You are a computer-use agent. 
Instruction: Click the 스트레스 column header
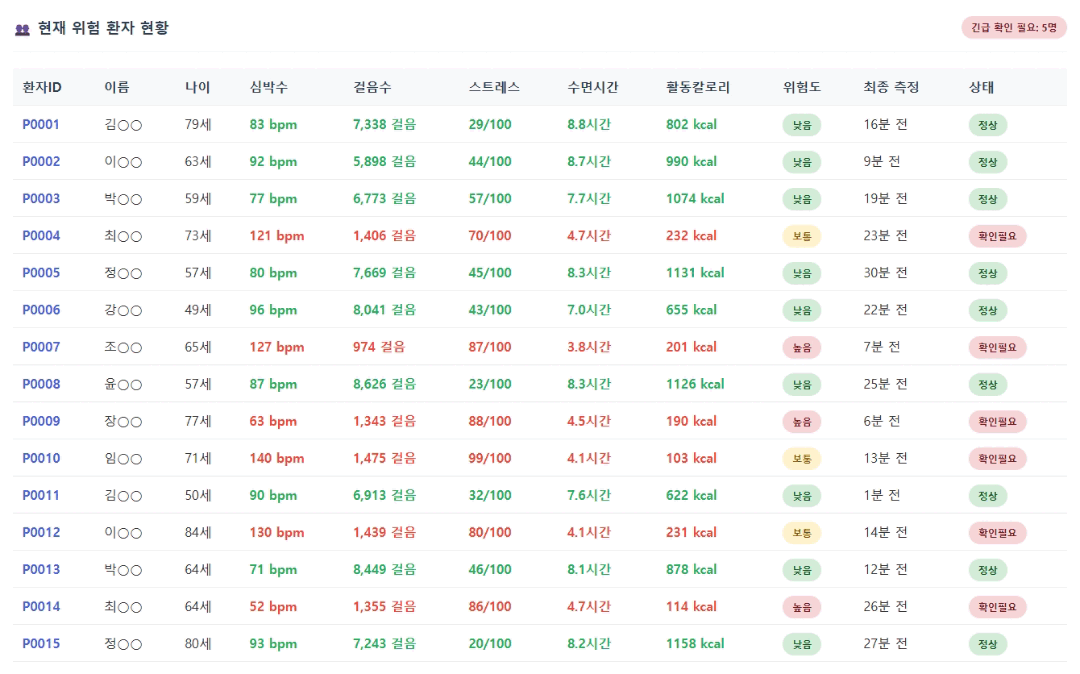click(494, 87)
